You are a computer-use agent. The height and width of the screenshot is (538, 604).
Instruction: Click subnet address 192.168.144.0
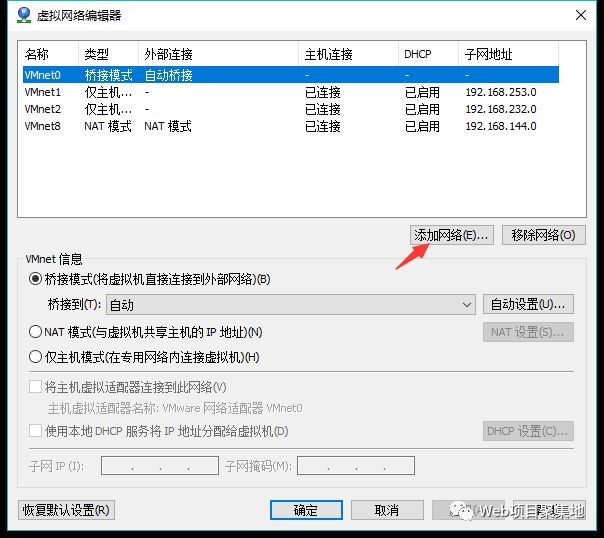pyautogui.click(x=501, y=126)
